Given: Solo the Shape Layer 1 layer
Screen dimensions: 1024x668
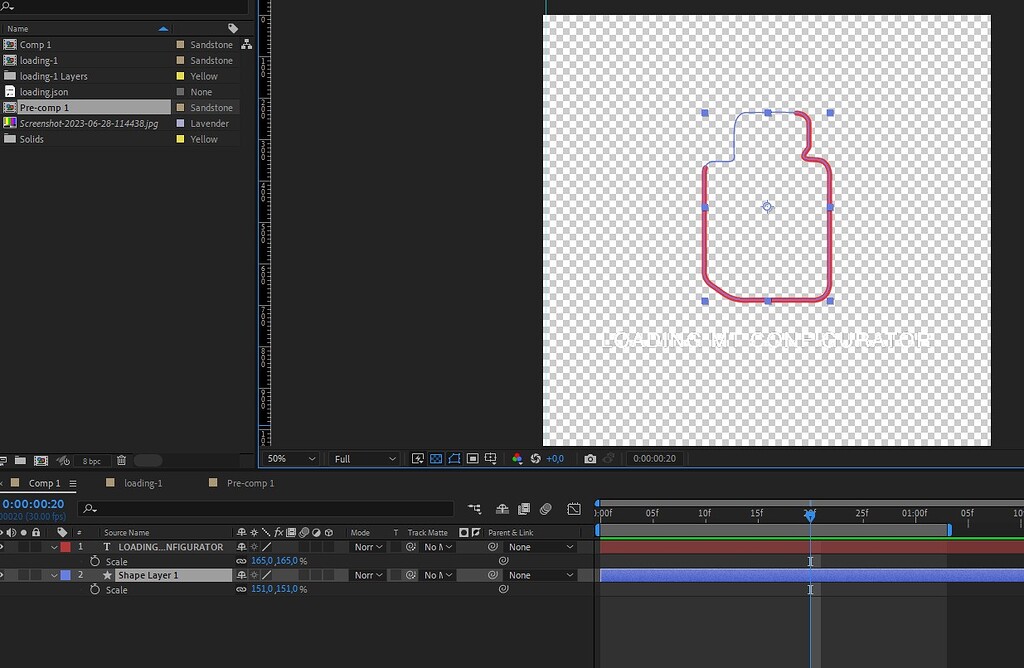Looking at the screenshot, I should click(x=24, y=574).
